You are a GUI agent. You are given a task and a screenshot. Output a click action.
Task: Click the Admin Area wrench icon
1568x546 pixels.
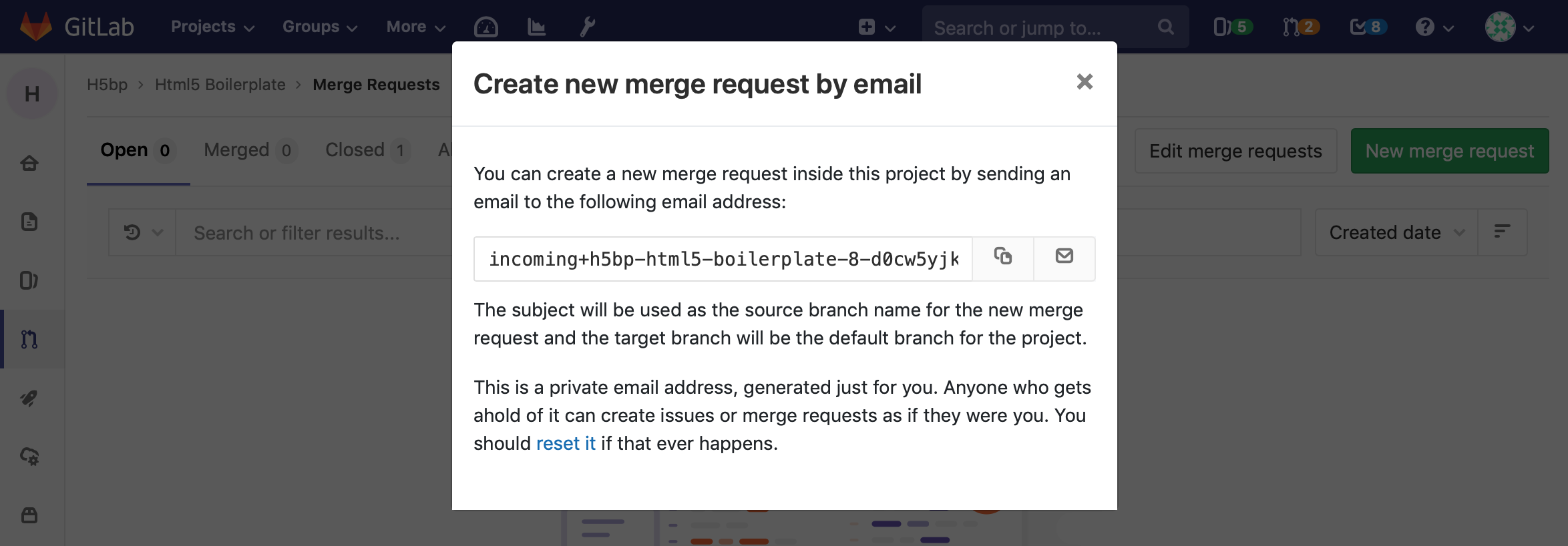pyautogui.click(x=587, y=27)
